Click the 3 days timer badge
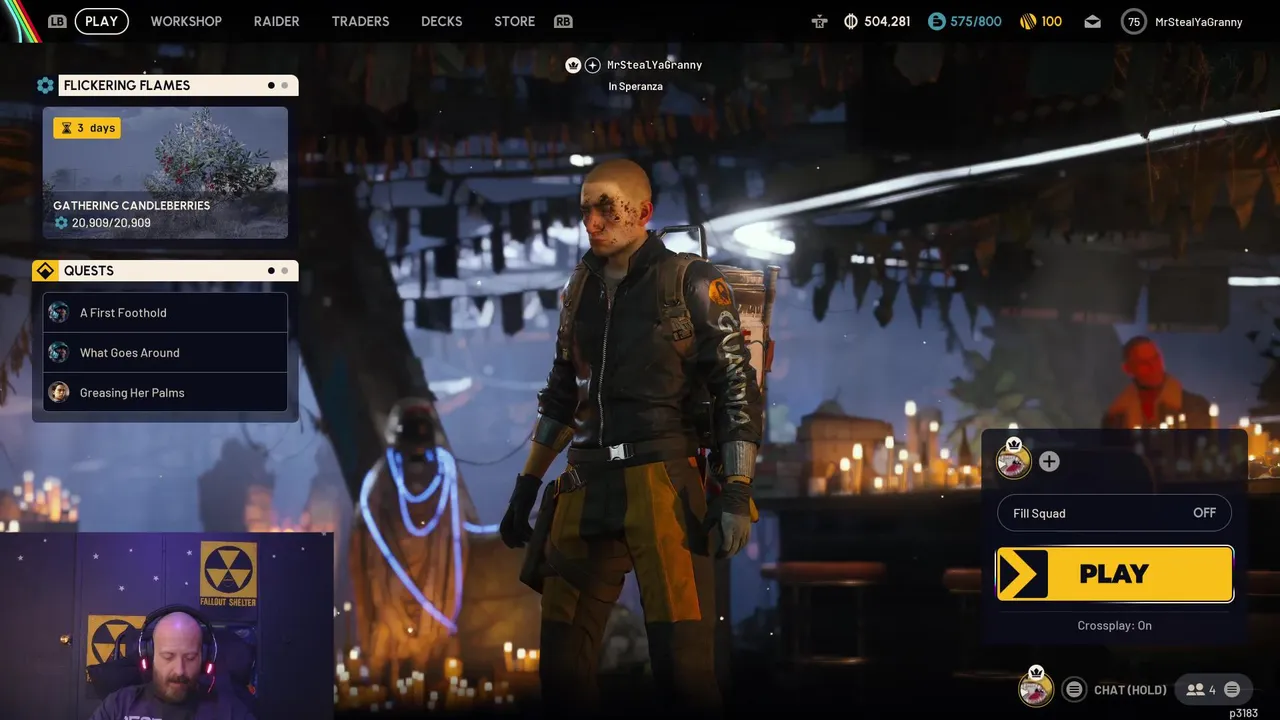This screenshot has width=1280, height=720. [x=87, y=128]
